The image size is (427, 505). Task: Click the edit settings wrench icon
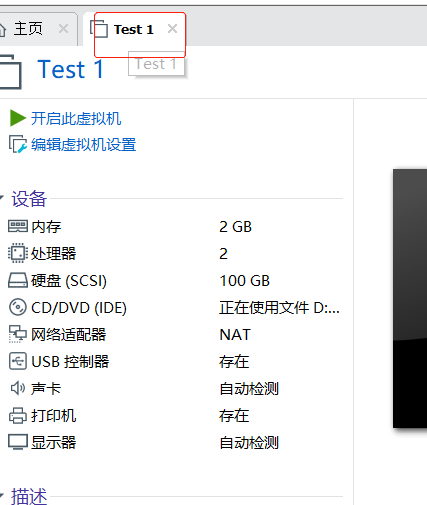click(18, 144)
